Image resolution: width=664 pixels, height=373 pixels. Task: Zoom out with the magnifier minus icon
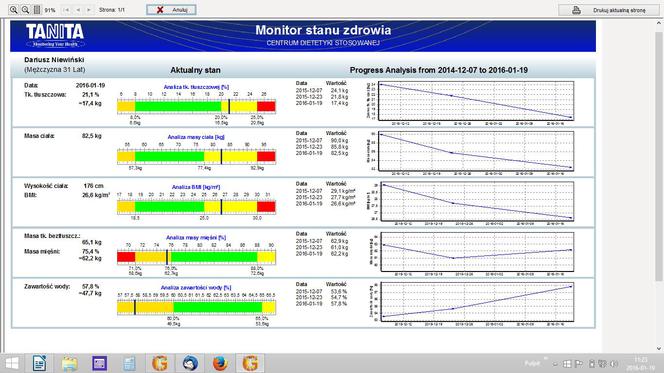coord(25,10)
